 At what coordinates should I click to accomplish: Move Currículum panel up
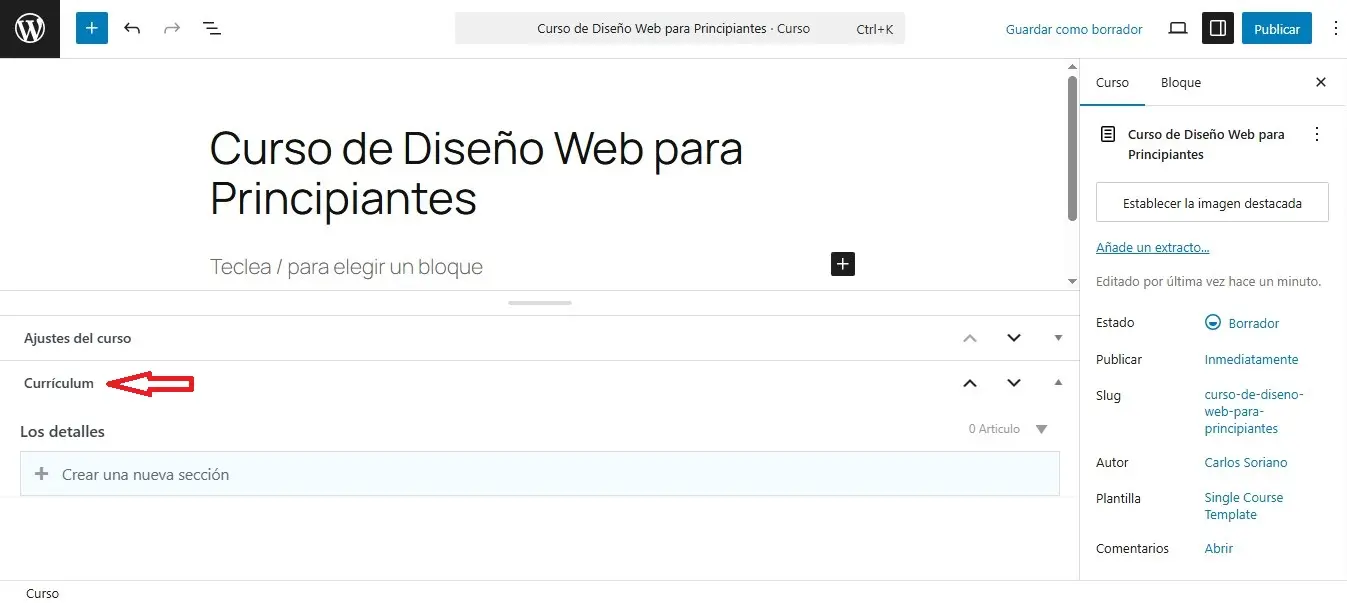[x=969, y=383]
